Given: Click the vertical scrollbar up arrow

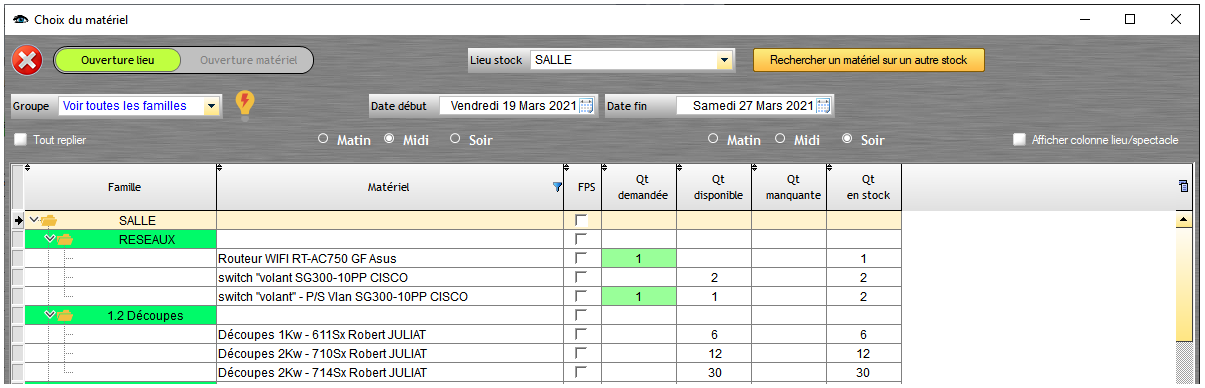Looking at the screenshot, I should (1183, 219).
